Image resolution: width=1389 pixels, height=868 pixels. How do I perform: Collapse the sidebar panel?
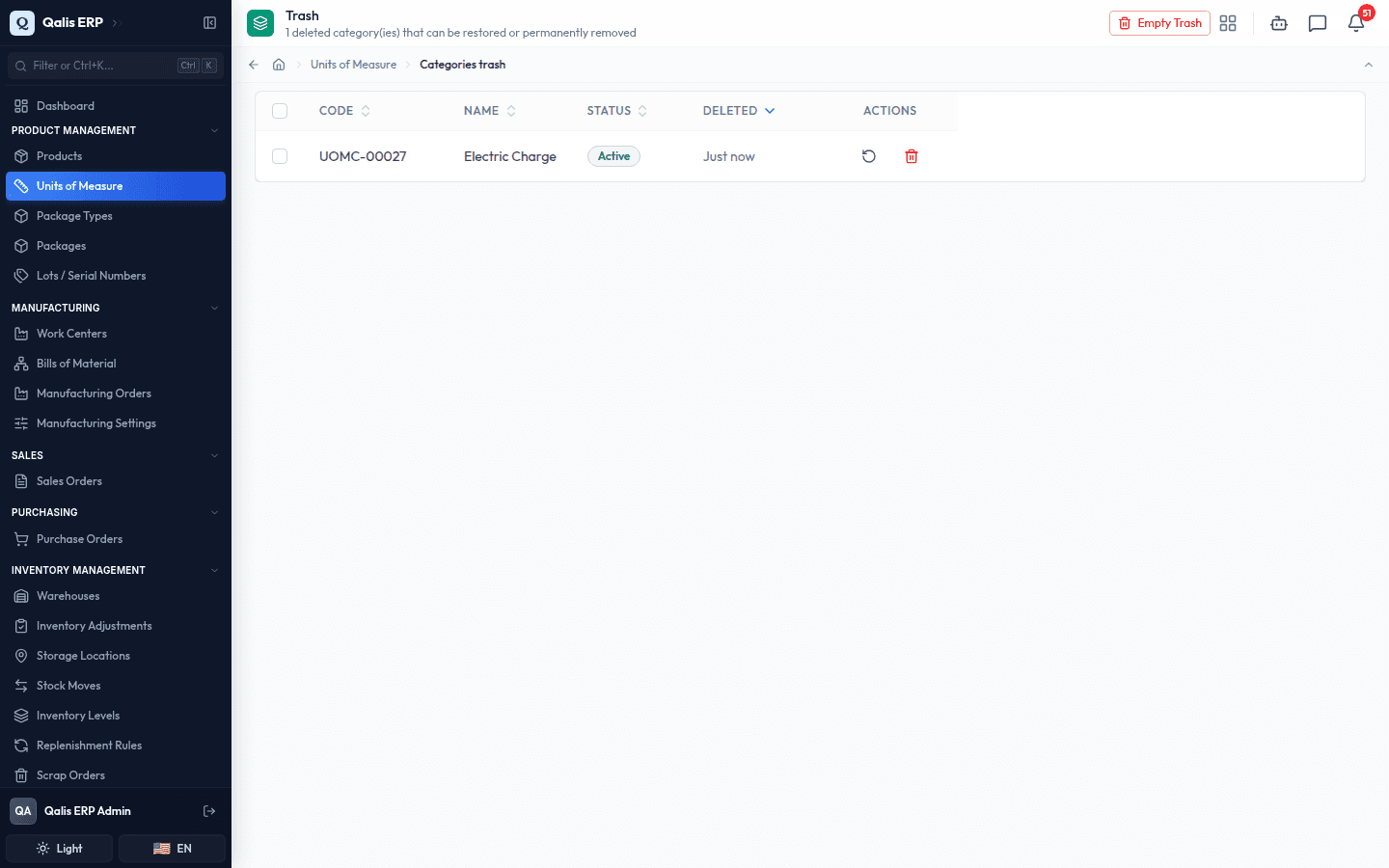tap(209, 22)
